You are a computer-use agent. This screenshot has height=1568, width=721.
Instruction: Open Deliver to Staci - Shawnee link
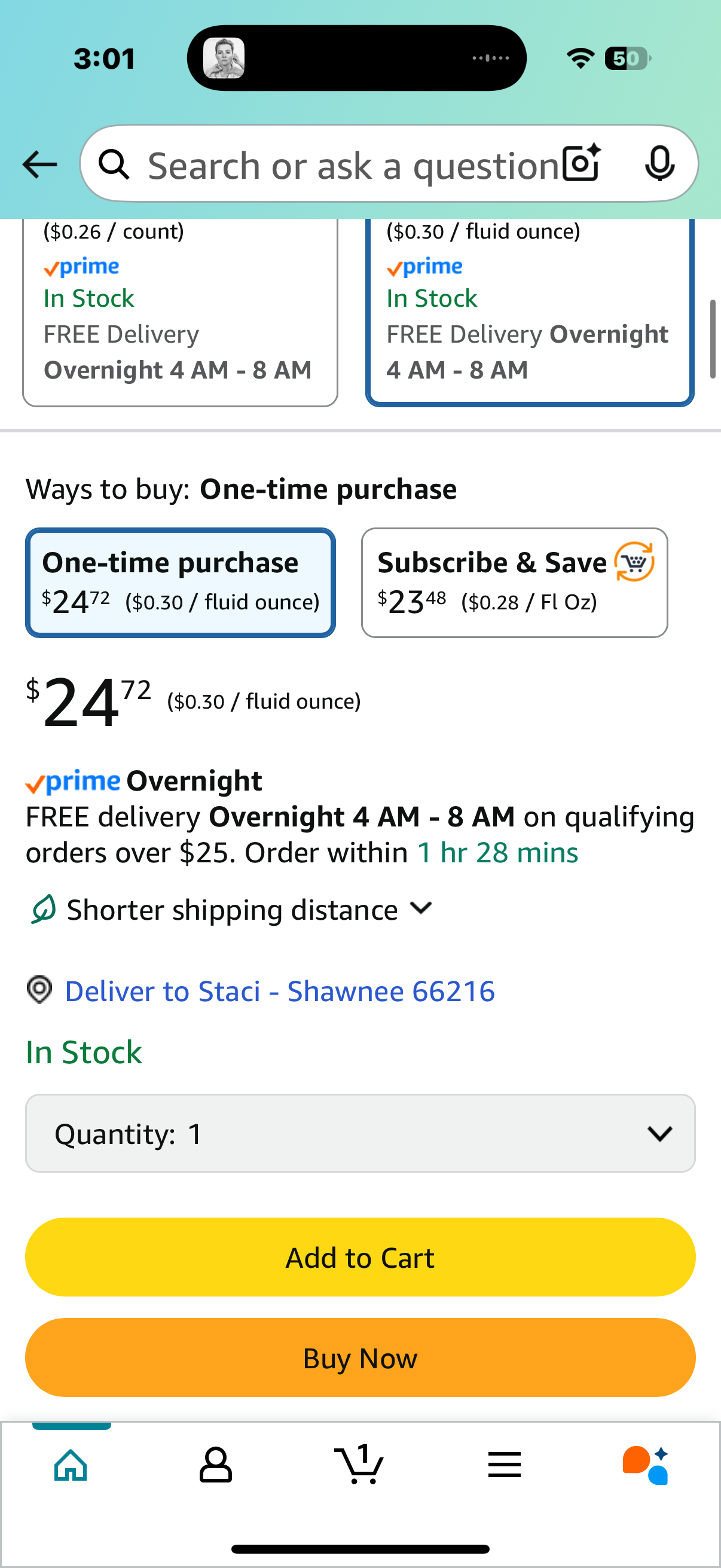click(279, 991)
